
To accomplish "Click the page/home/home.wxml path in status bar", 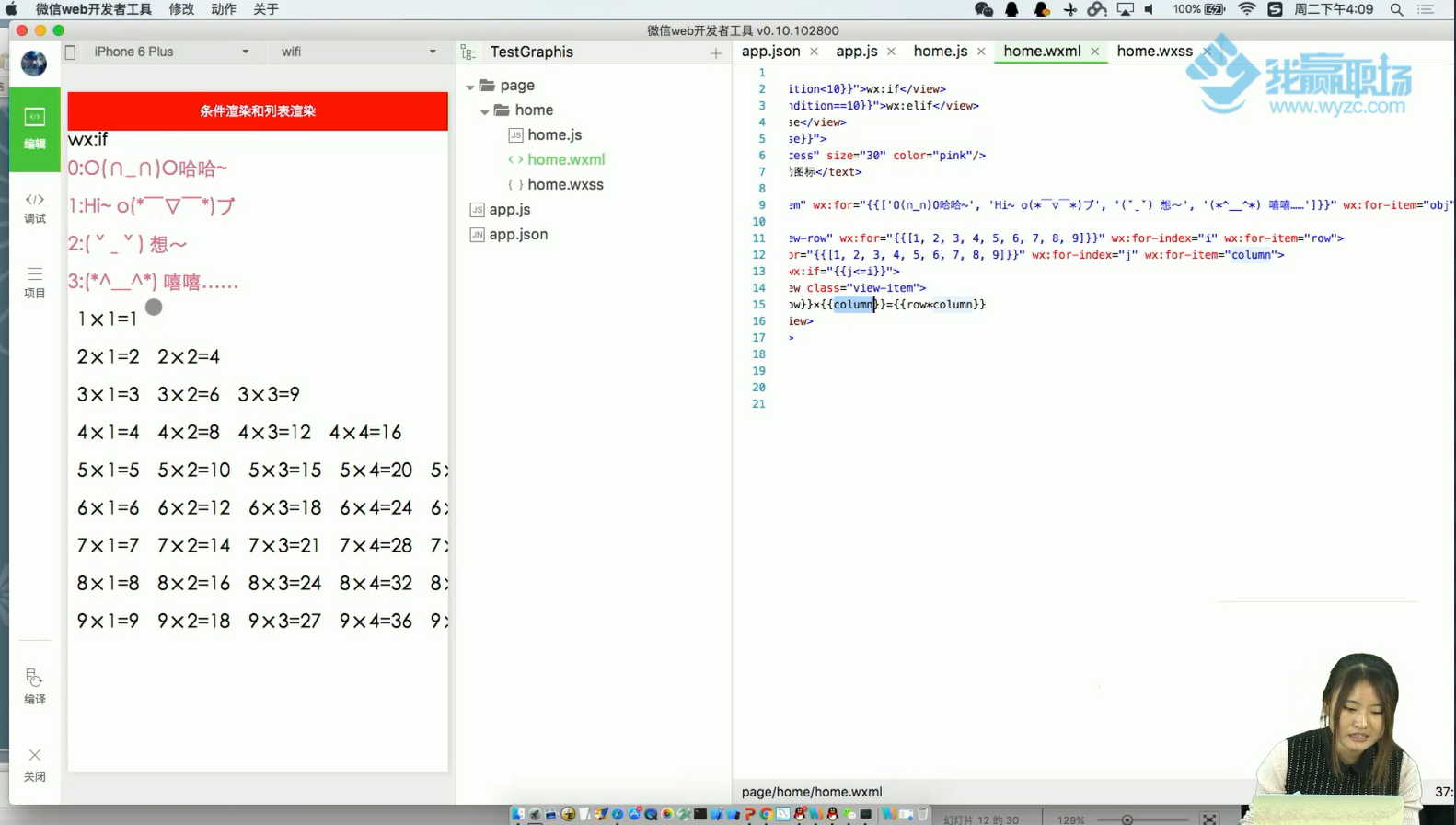I will [812, 792].
